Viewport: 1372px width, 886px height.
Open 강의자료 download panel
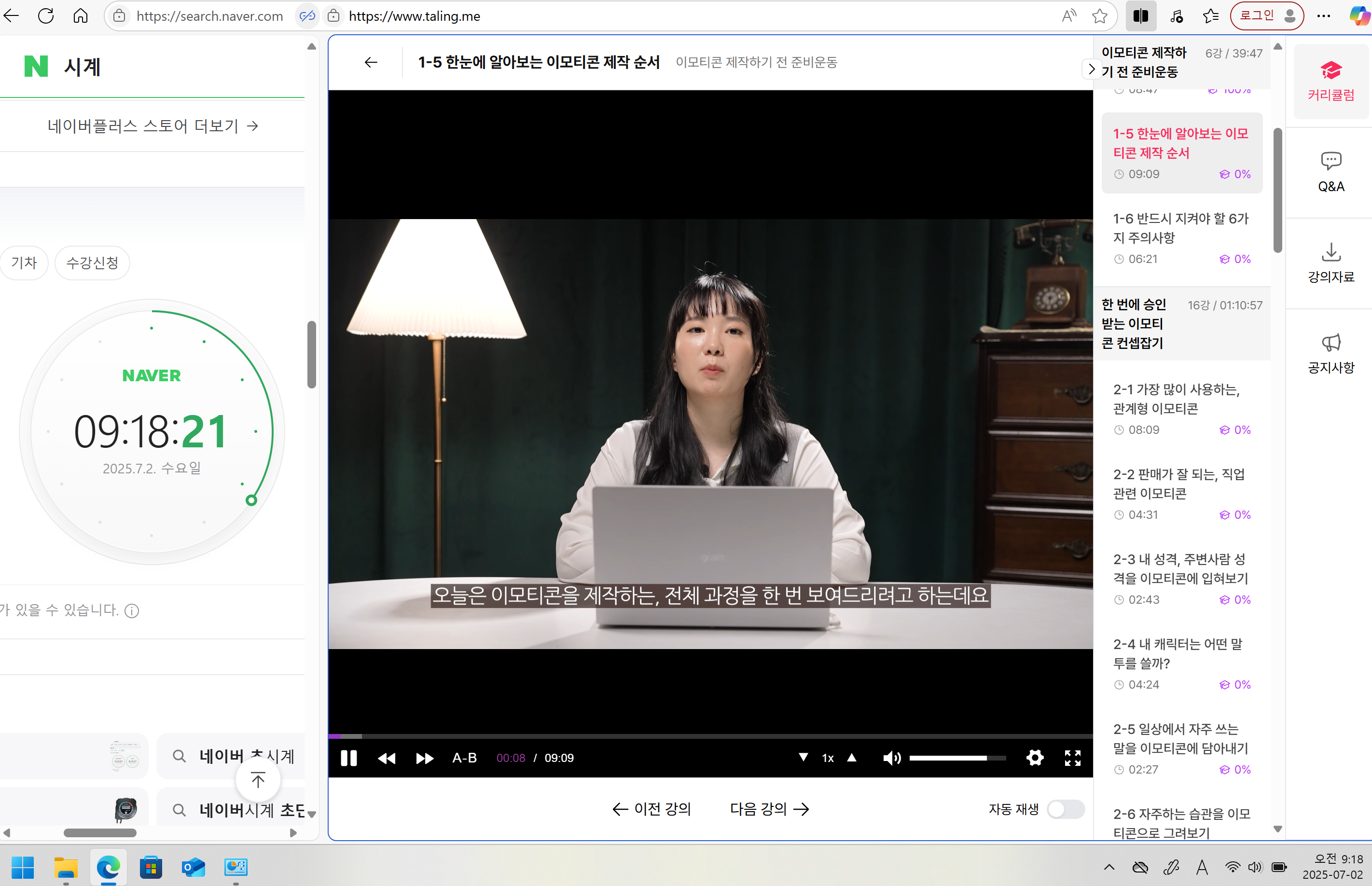tap(1330, 263)
